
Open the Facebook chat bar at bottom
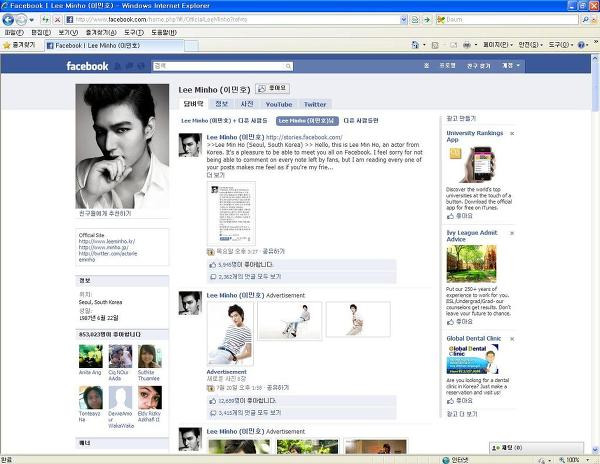[536, 448]
